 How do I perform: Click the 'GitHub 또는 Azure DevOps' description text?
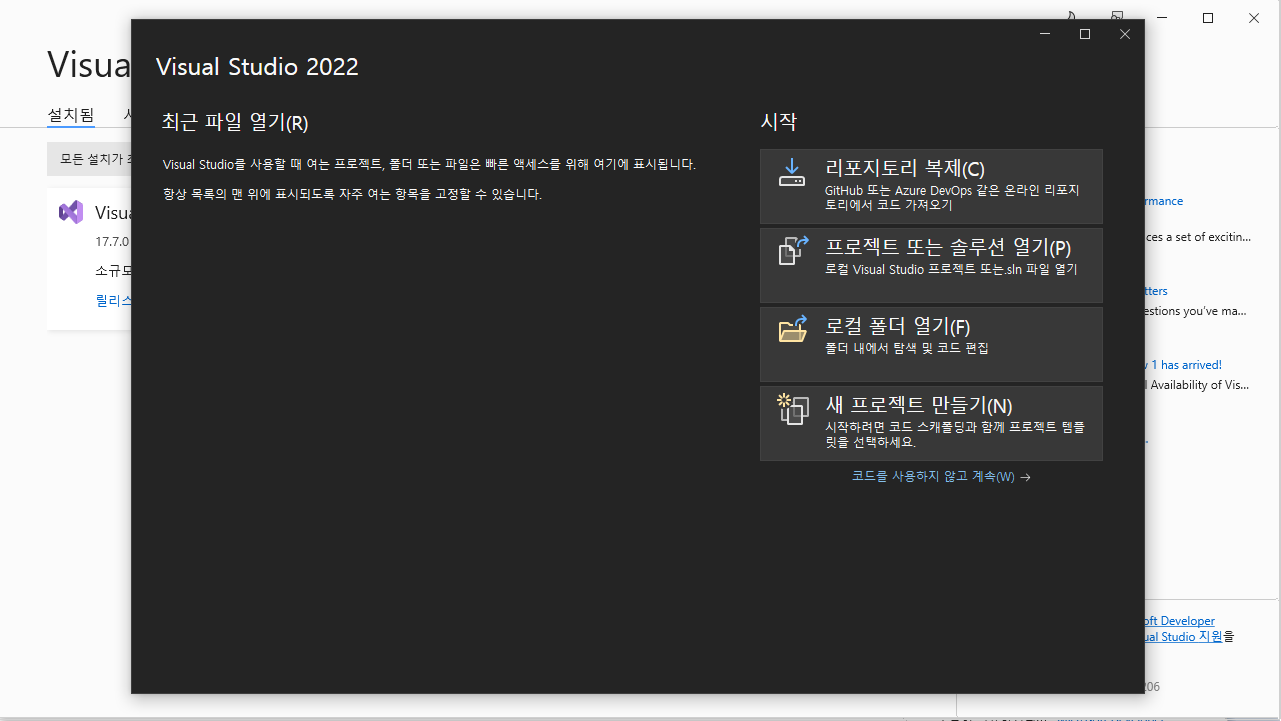pyautogui.click(x=952, y=197)
